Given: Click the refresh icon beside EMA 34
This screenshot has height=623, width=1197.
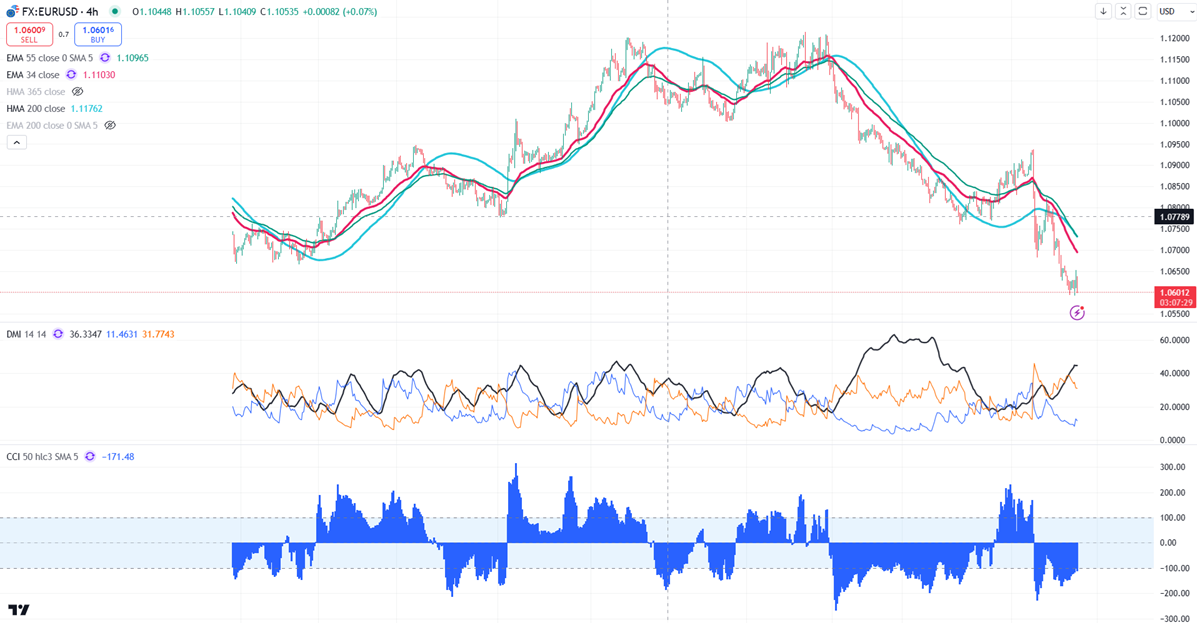Looking at the screenshot, I should click(x=71, y=75).
